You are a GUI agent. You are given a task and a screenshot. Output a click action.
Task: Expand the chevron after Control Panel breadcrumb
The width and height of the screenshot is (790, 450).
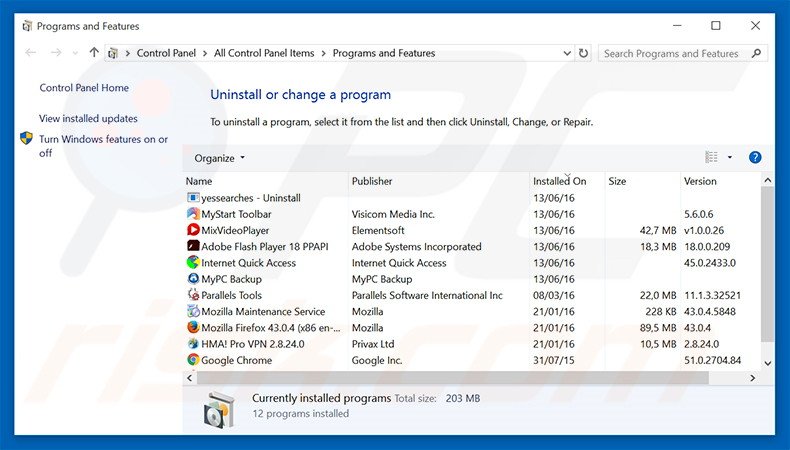click(x=205, y=53)
